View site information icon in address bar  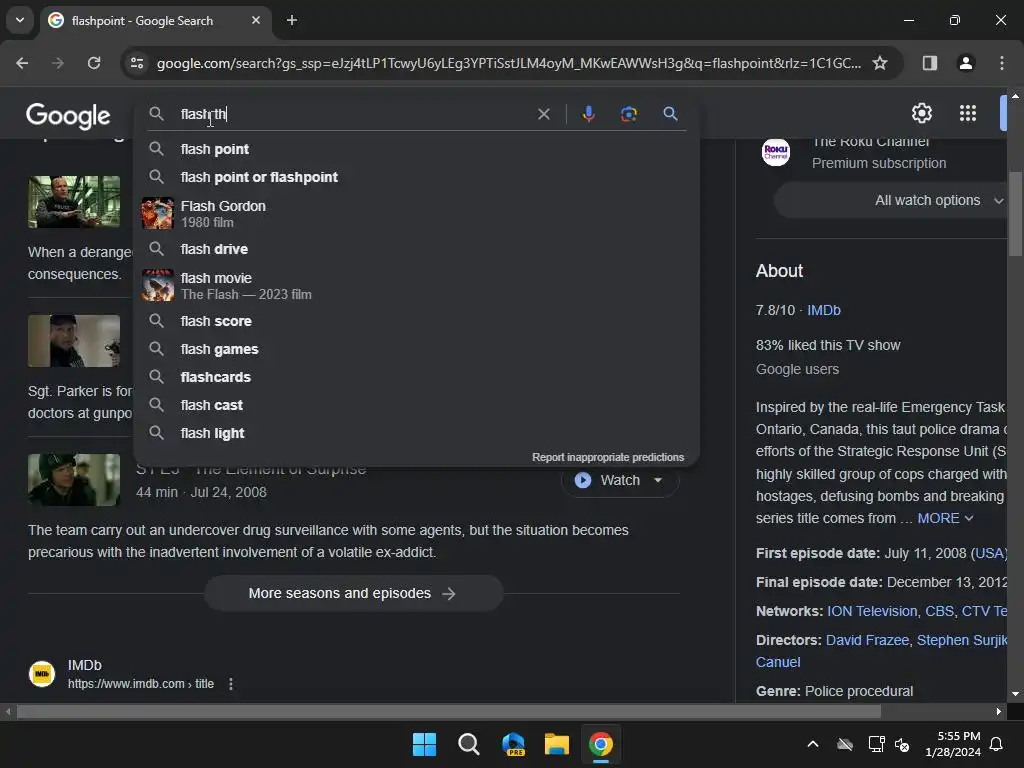tap(136, 63)
